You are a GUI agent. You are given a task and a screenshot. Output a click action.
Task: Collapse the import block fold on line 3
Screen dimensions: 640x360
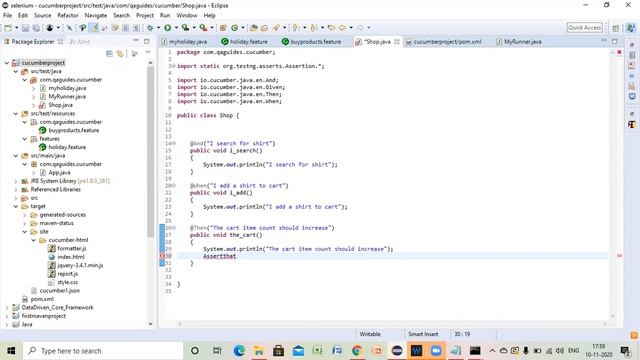pyautogui.click(x=174, y=66)
